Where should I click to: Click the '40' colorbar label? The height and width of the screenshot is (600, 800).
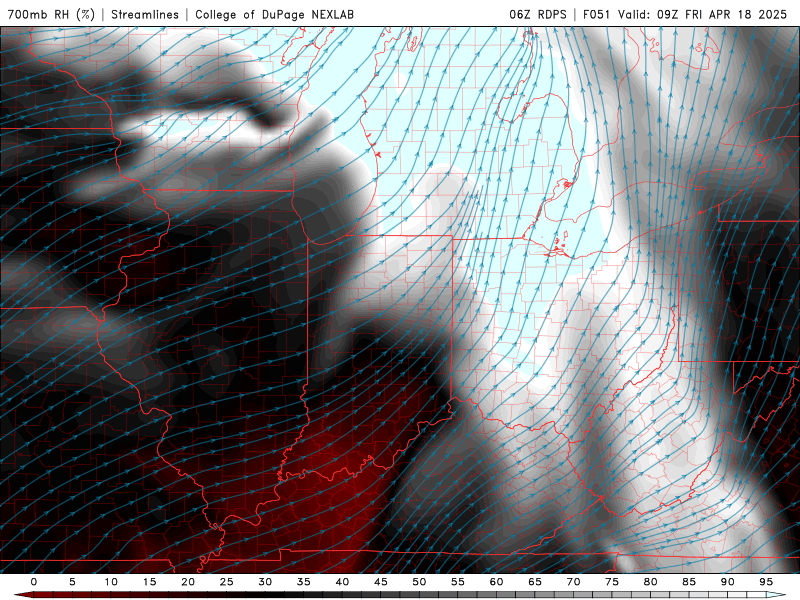pos(342,582)
